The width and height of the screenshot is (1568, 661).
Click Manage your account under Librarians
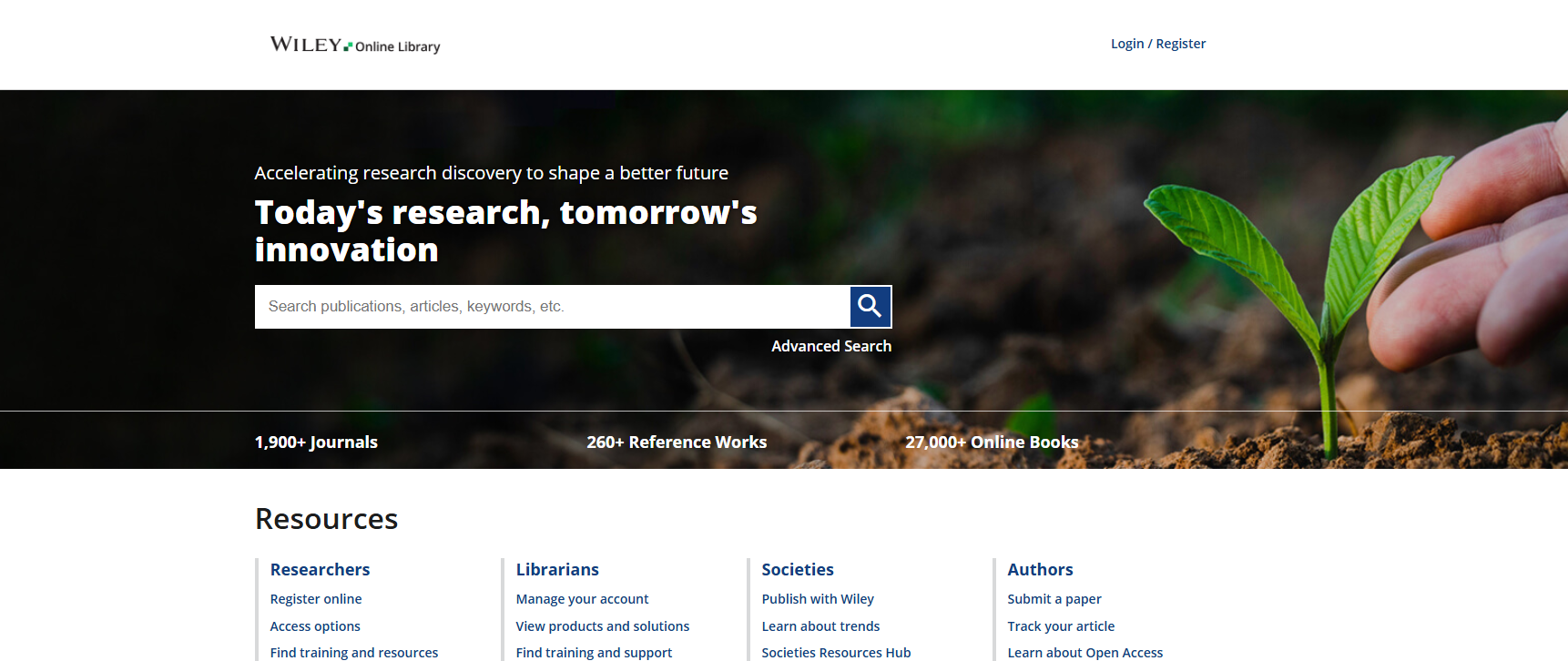click(x=583, y=599)
